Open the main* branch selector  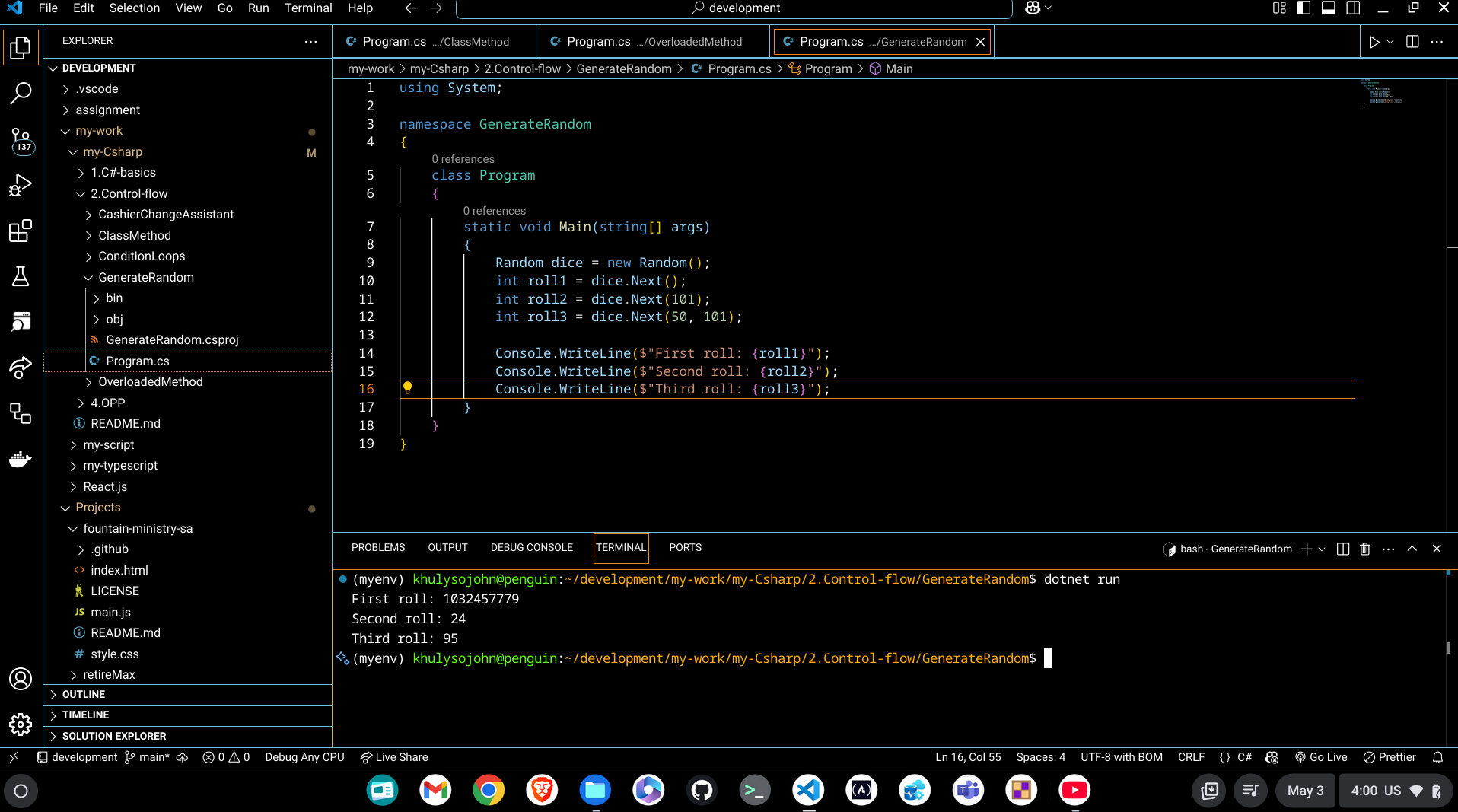click(x=147, y=757)
